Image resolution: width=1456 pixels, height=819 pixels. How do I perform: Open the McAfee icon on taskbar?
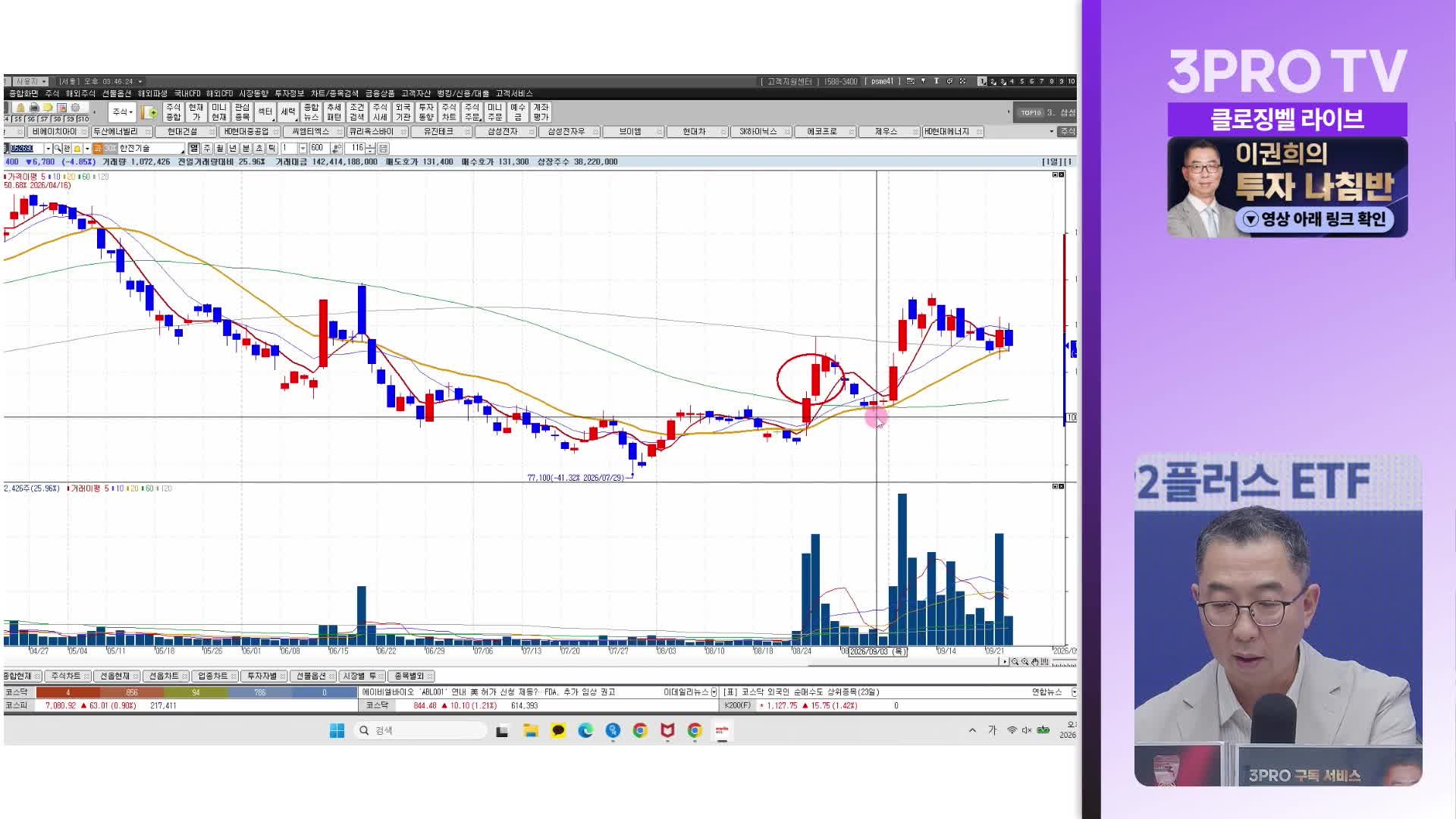(x=667, y=730)
